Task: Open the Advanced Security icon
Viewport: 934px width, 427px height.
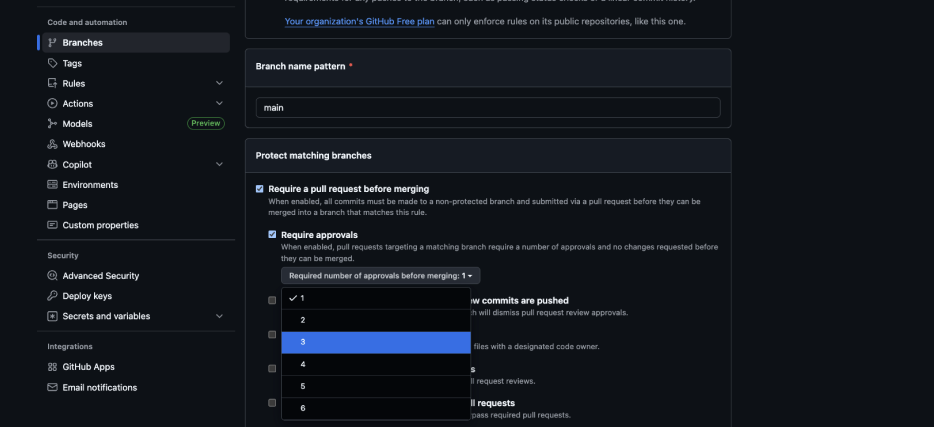Action: (x=52, y=276)
